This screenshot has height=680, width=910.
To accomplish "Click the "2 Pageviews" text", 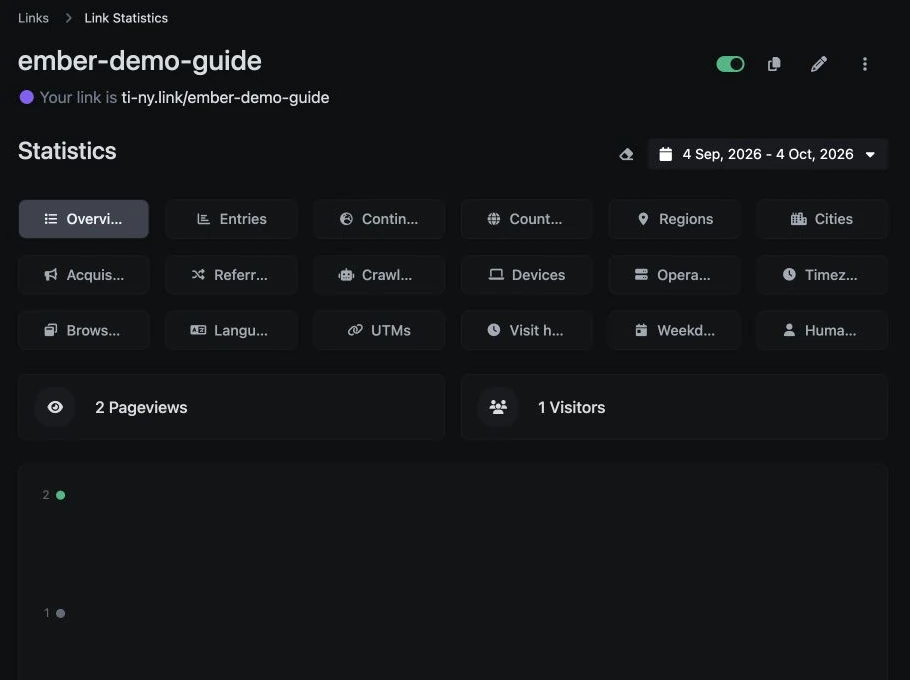I will [x=141, y=407].
